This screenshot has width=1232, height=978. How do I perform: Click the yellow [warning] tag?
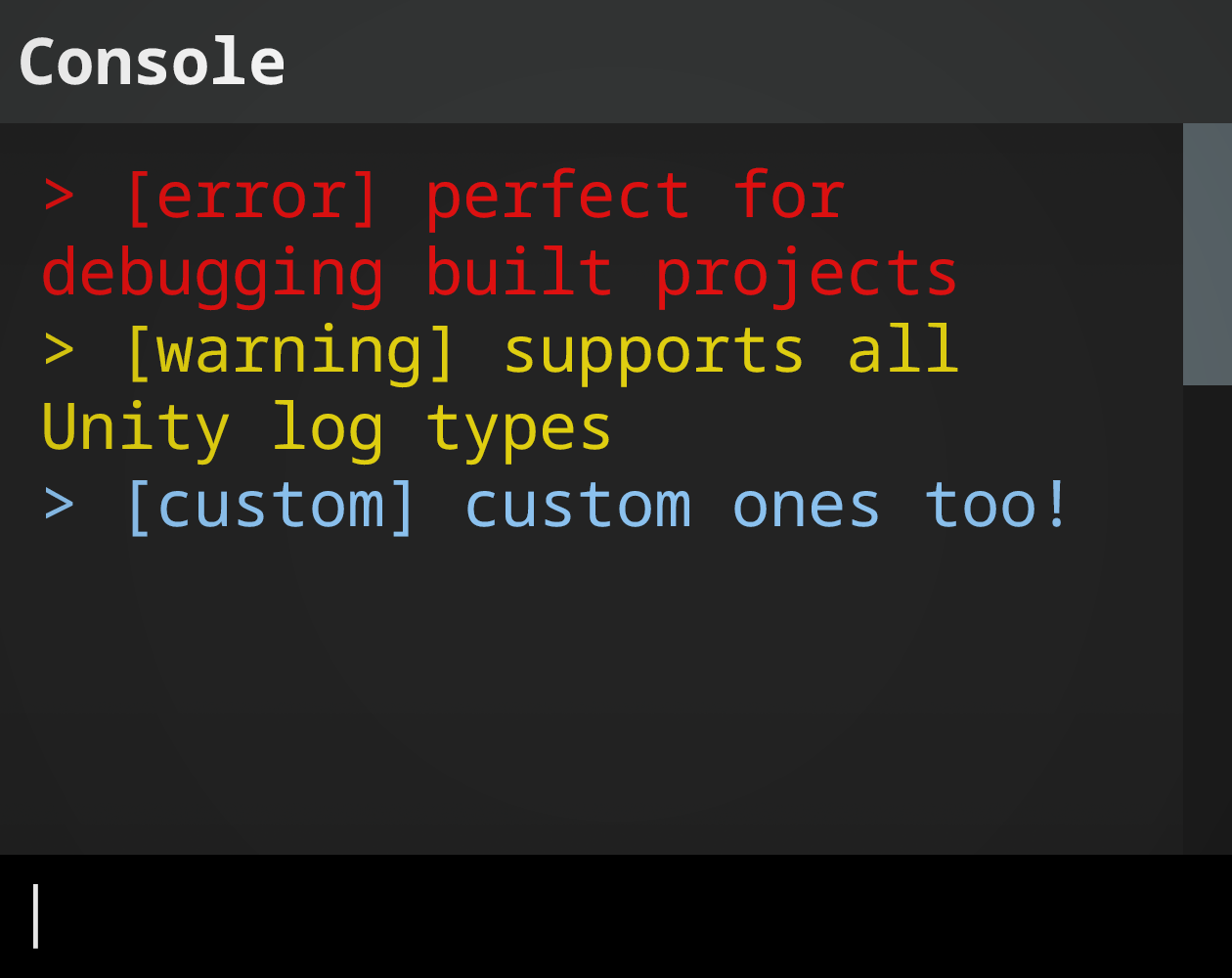[x=290, y=350]
